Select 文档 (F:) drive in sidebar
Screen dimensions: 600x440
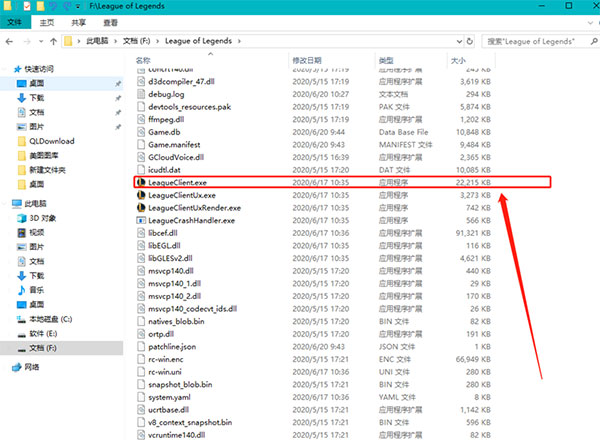pyautogui.click(x=62, y=348)
